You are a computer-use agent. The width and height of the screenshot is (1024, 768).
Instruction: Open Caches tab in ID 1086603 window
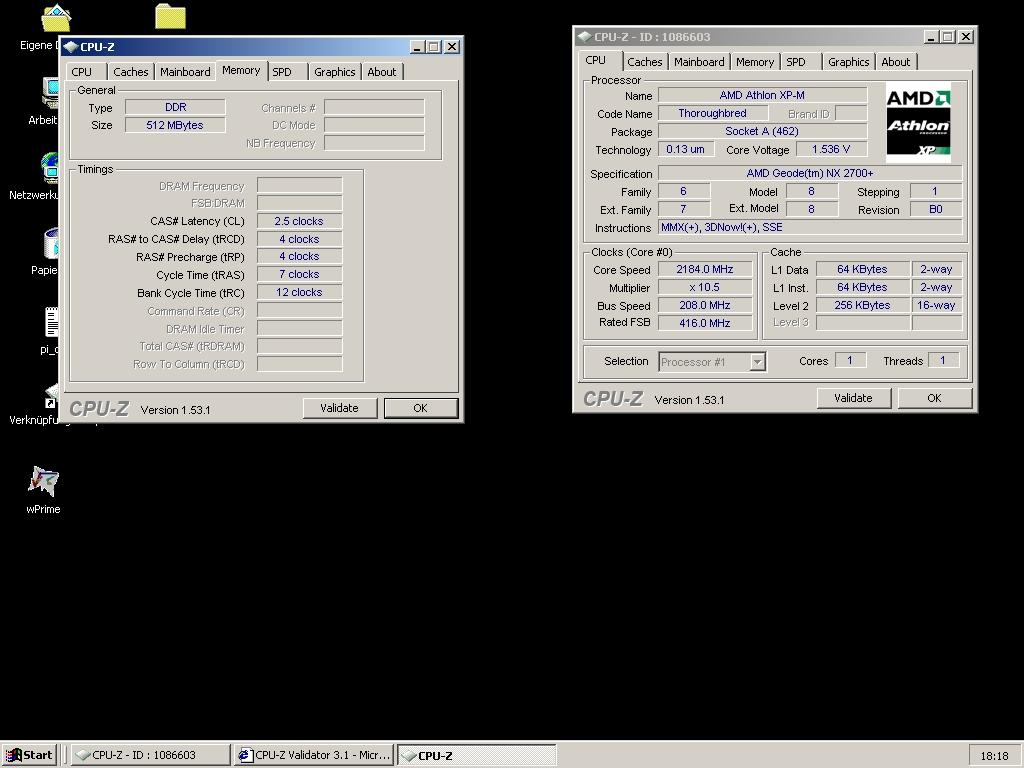point(645,62)
